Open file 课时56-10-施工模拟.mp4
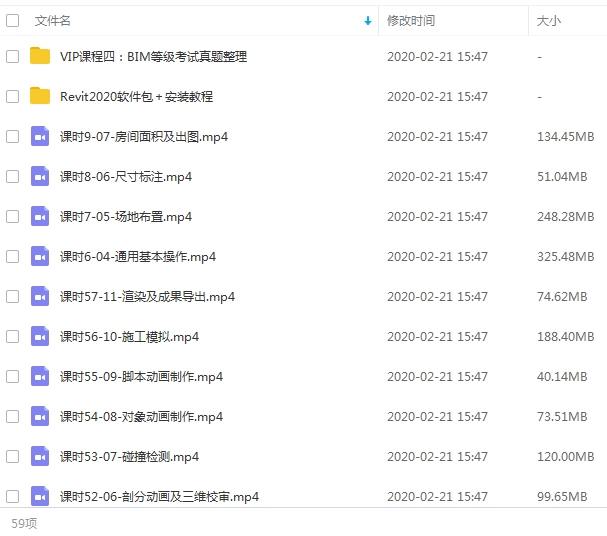The width and height of the screenshot is (607, 536). coord(129,337)
